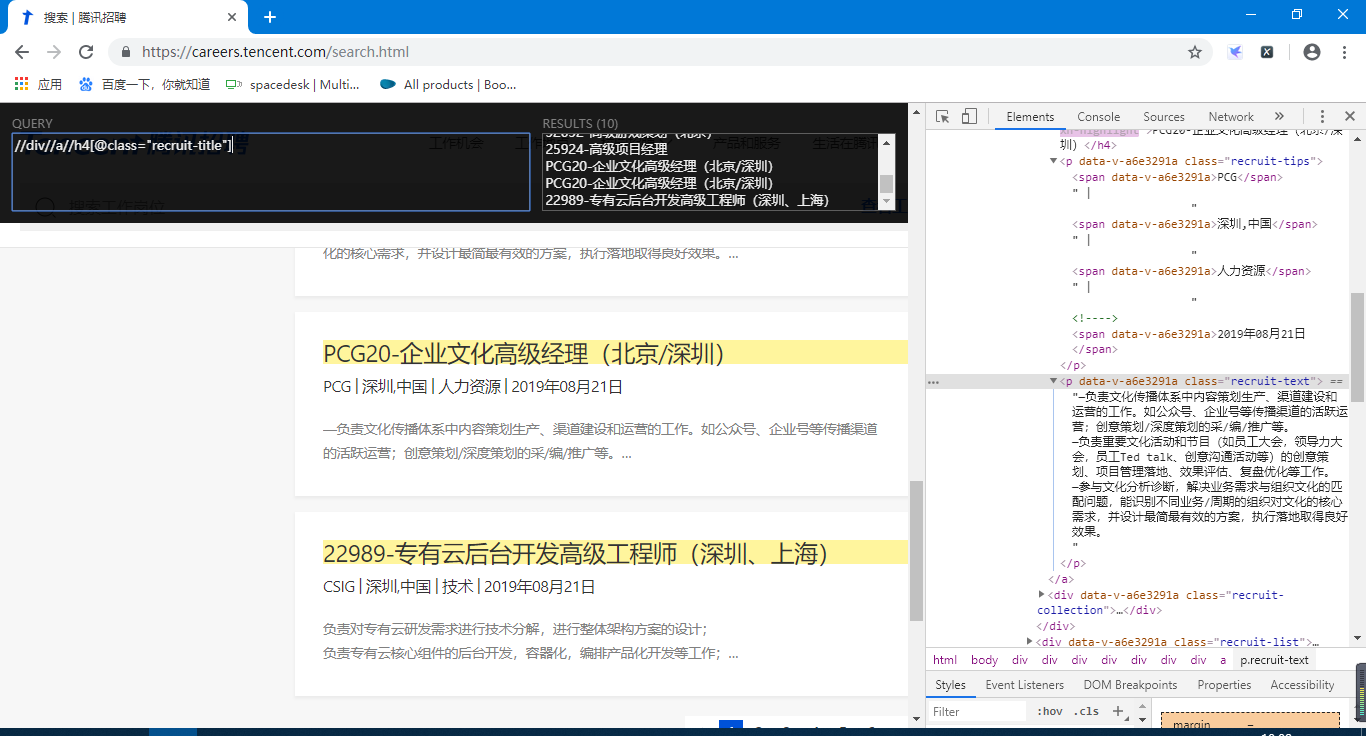Screen dimensions: 1366x736
Task: Open a new browser tab
Action: (269, 17)
